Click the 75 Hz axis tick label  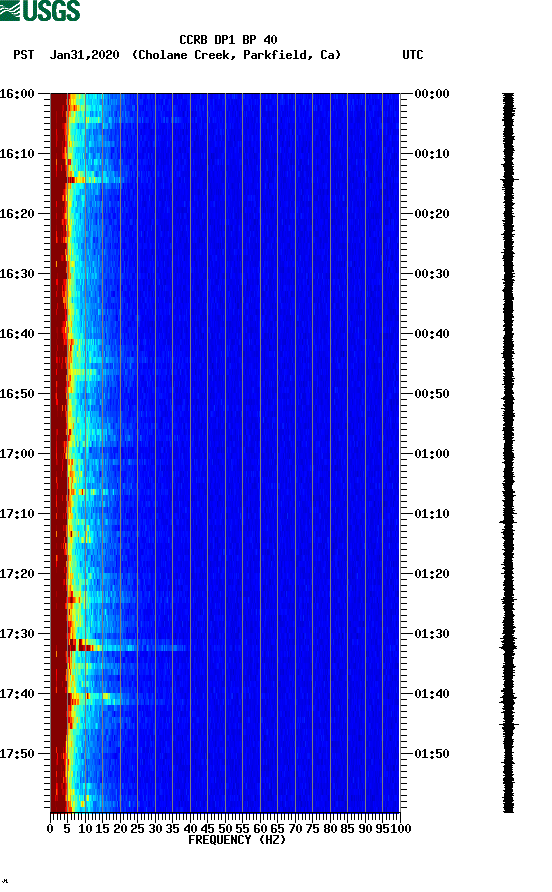[x=312, y=829]
